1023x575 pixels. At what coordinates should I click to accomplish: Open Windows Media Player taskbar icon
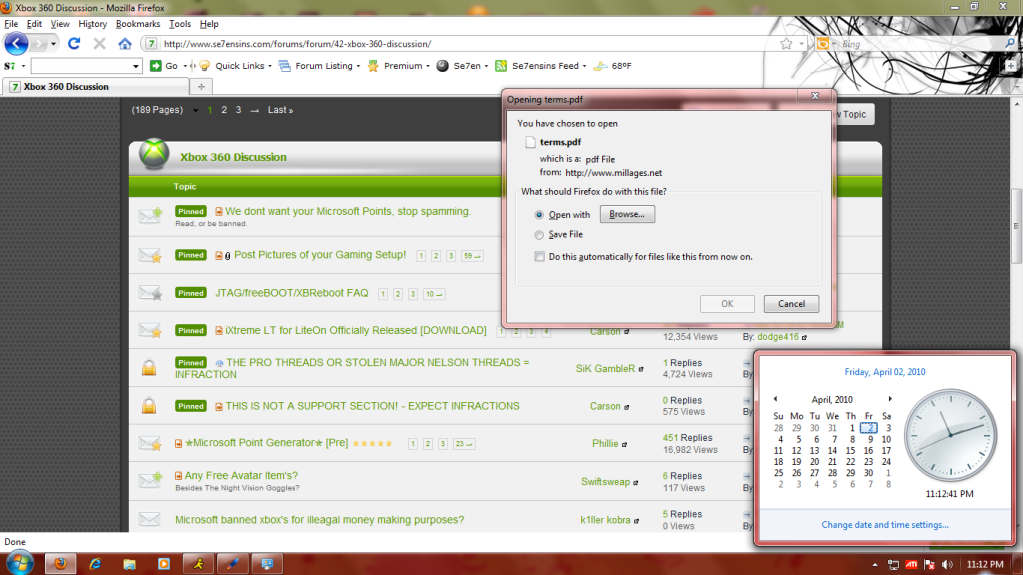tap(164, 564)
